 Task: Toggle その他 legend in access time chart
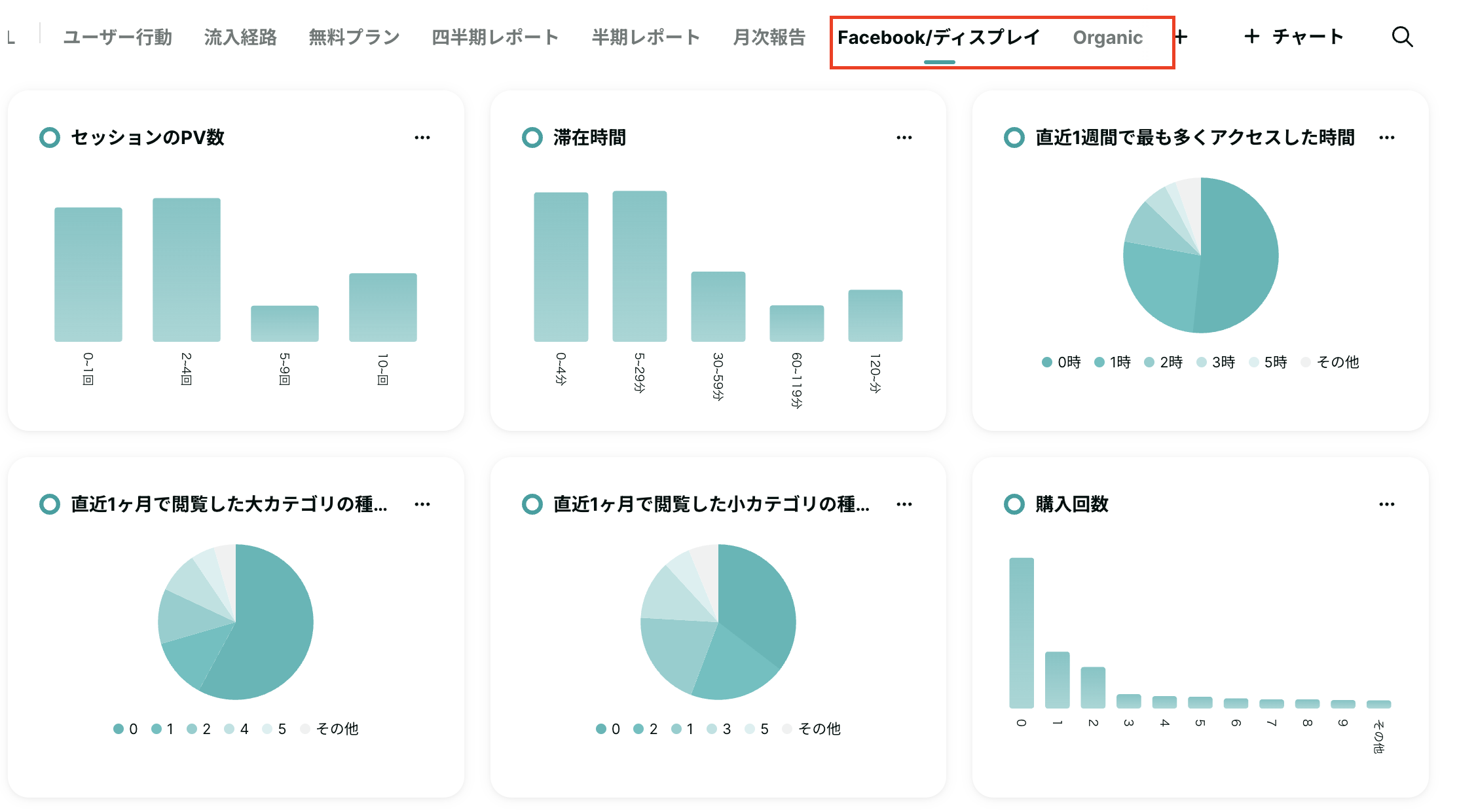(x=1331, y=362)
